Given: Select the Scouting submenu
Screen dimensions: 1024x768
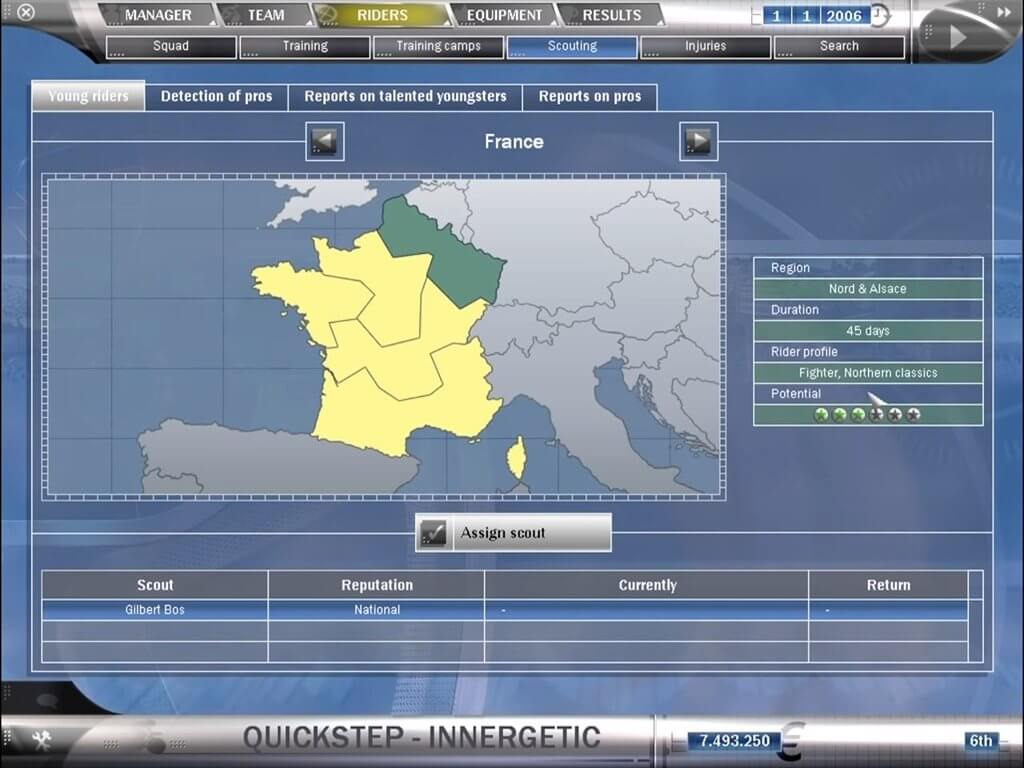Looking at the screenshot, I should 572,46.
